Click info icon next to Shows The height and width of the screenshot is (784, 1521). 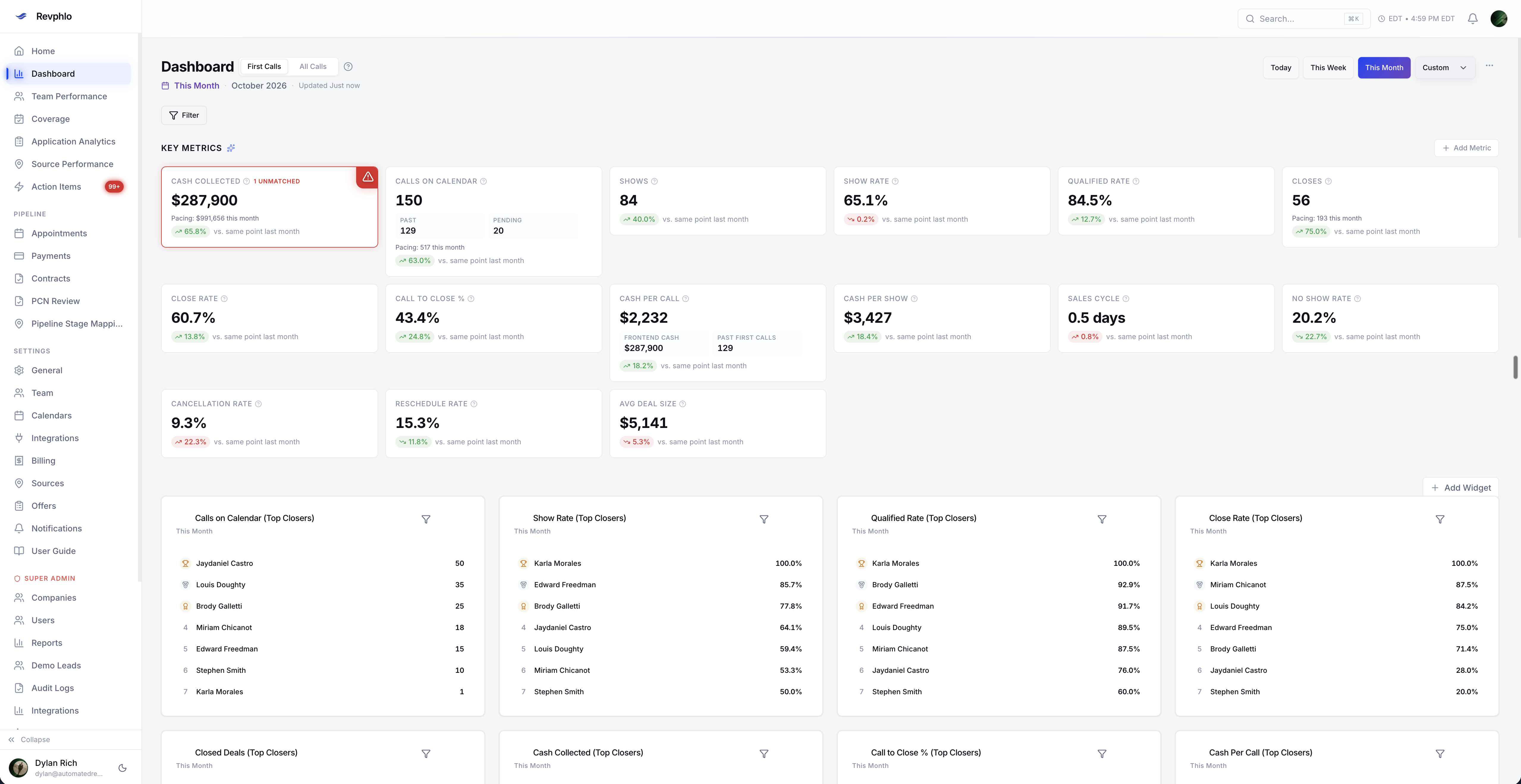(654, 181)
